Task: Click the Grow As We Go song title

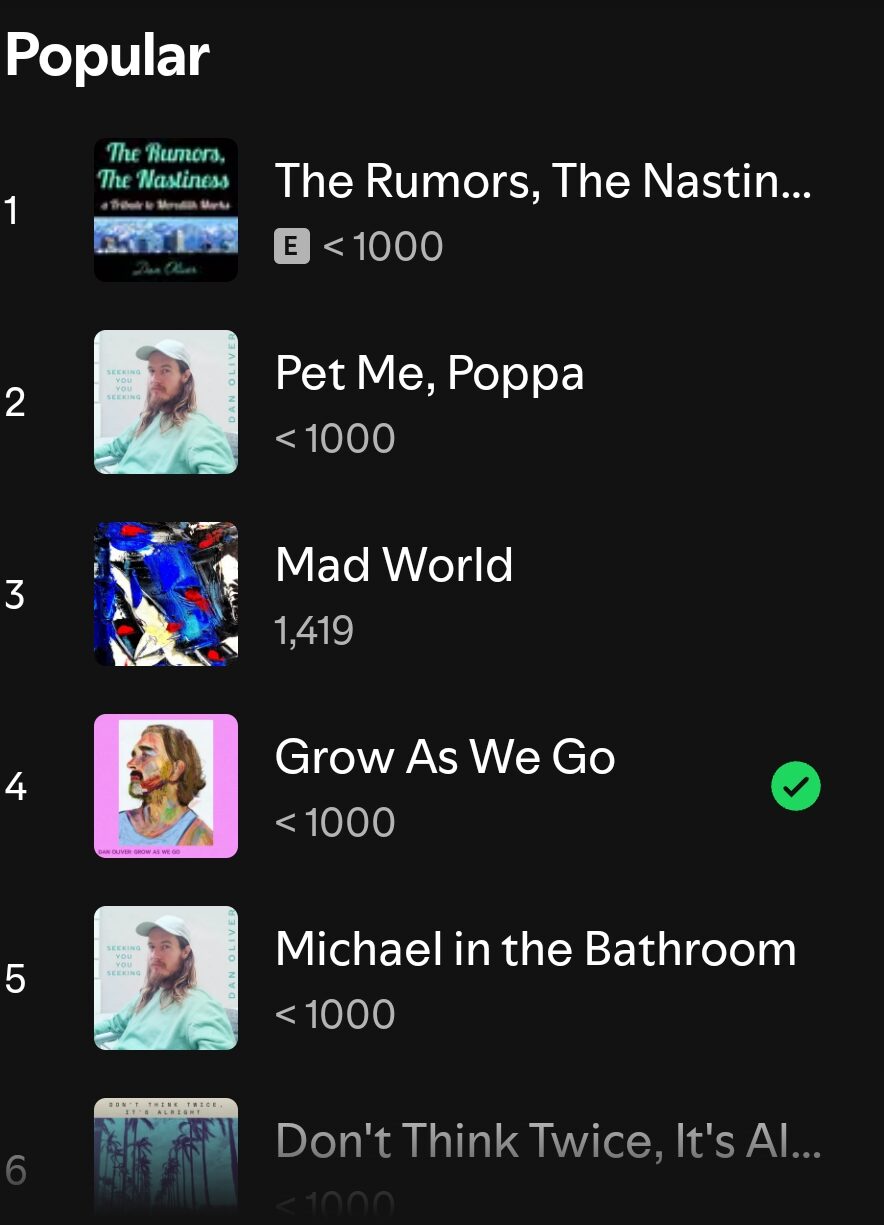Action: [x=445, y=757]
